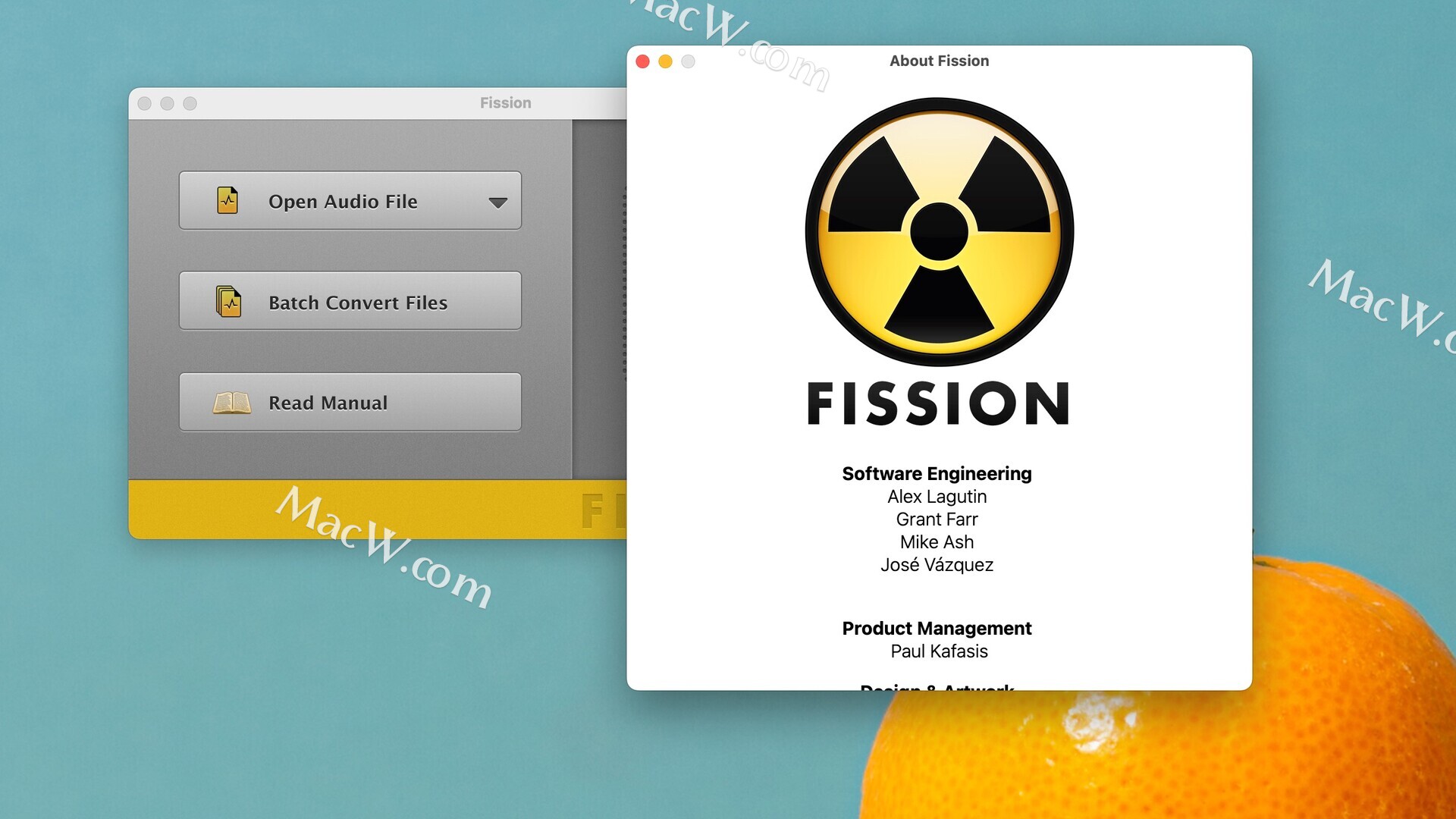The image size is (1456, 819).
Task: Select the Software Engineering heading
Action: (937, 474)
